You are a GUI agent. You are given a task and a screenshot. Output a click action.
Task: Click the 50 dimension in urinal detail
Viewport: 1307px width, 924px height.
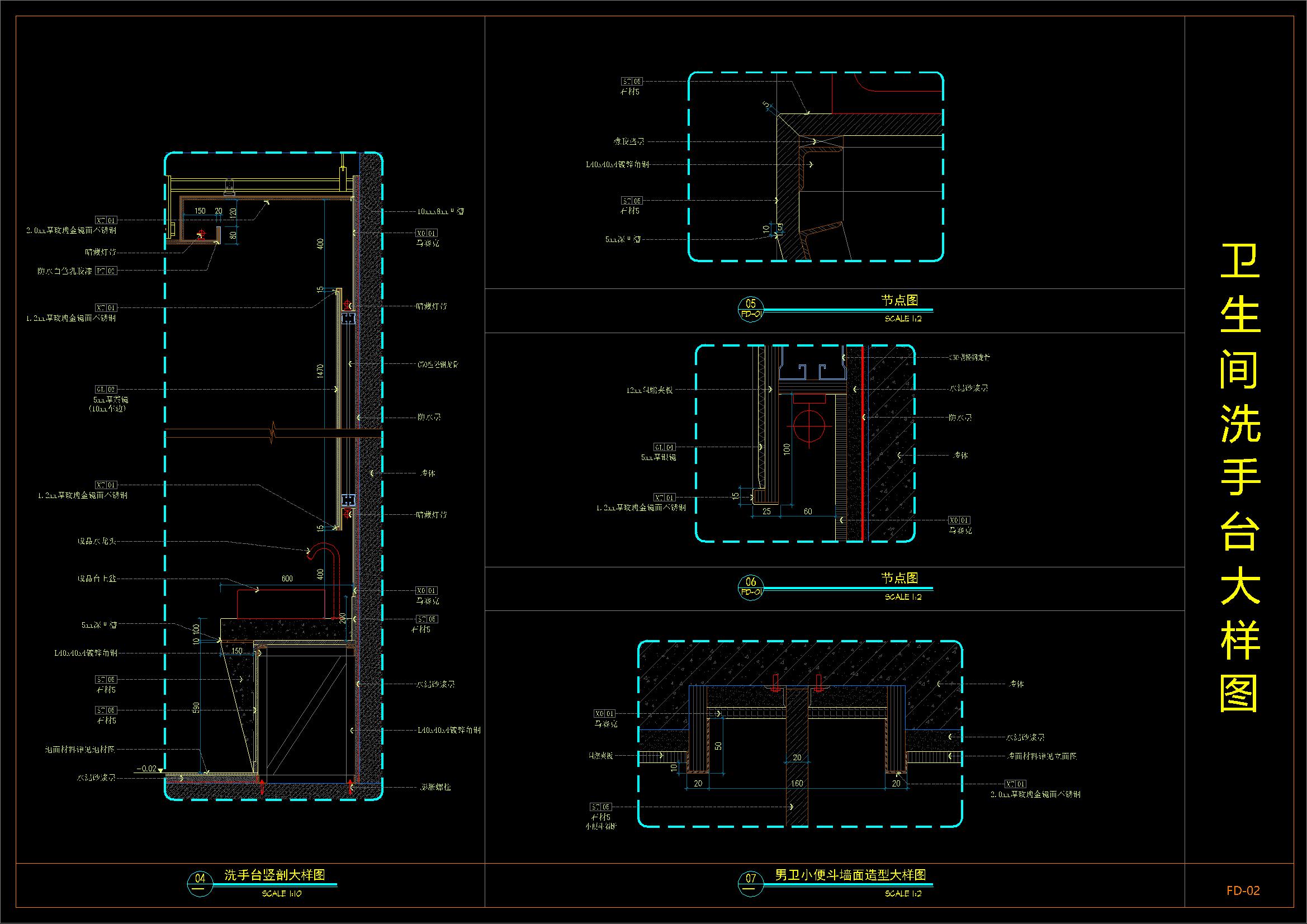point(718,746)
